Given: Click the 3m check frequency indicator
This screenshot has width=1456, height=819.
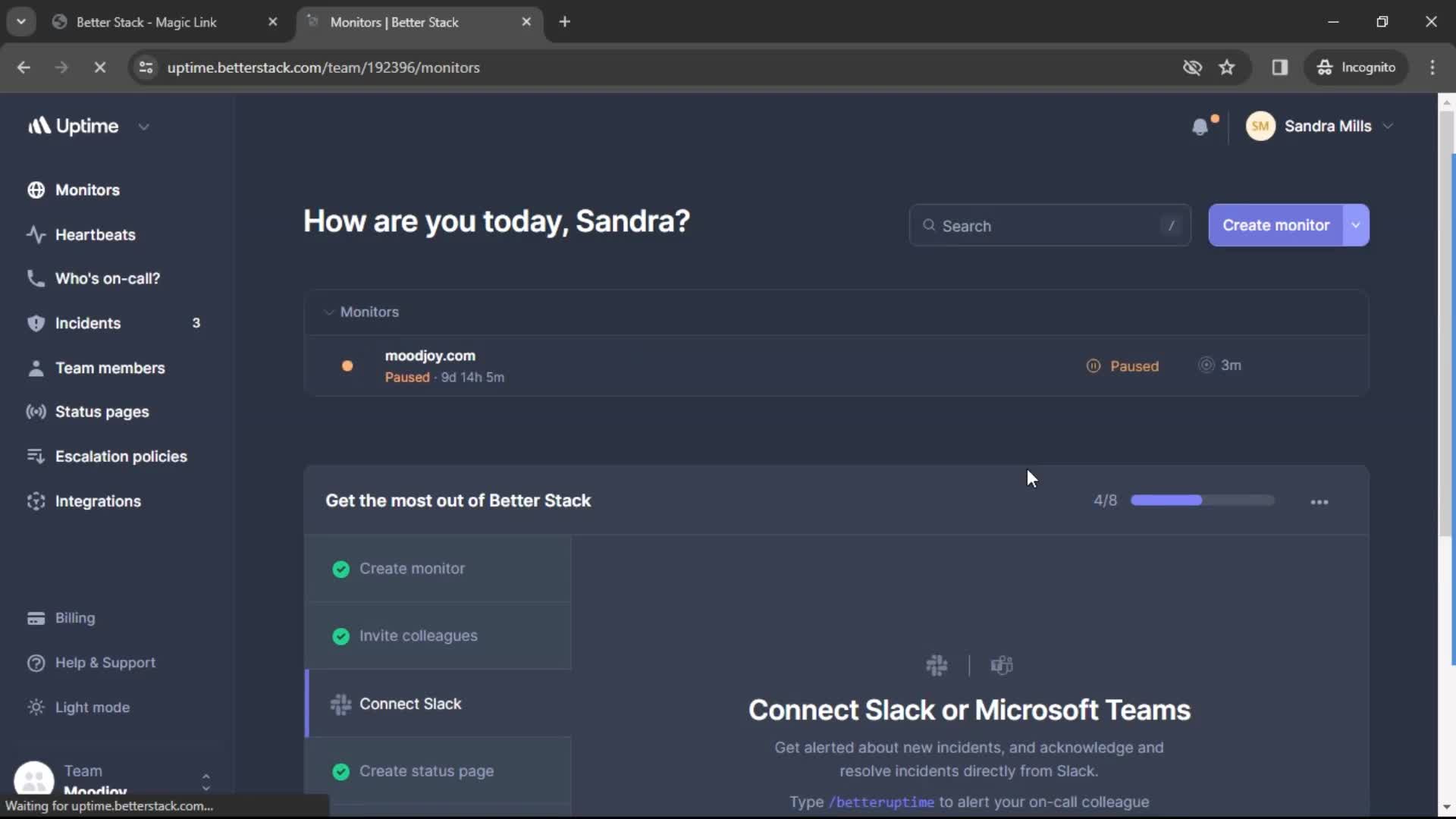Looking at the screenshot, I should click(1219, 366).
